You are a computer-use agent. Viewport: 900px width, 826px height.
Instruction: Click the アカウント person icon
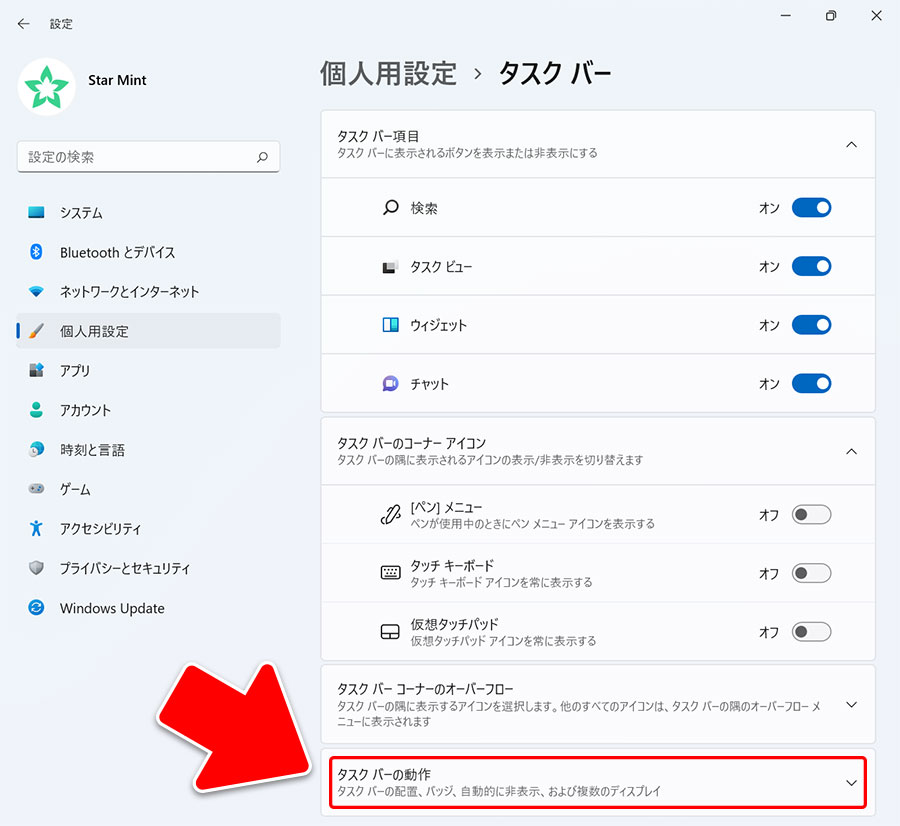tap(36, 410)
